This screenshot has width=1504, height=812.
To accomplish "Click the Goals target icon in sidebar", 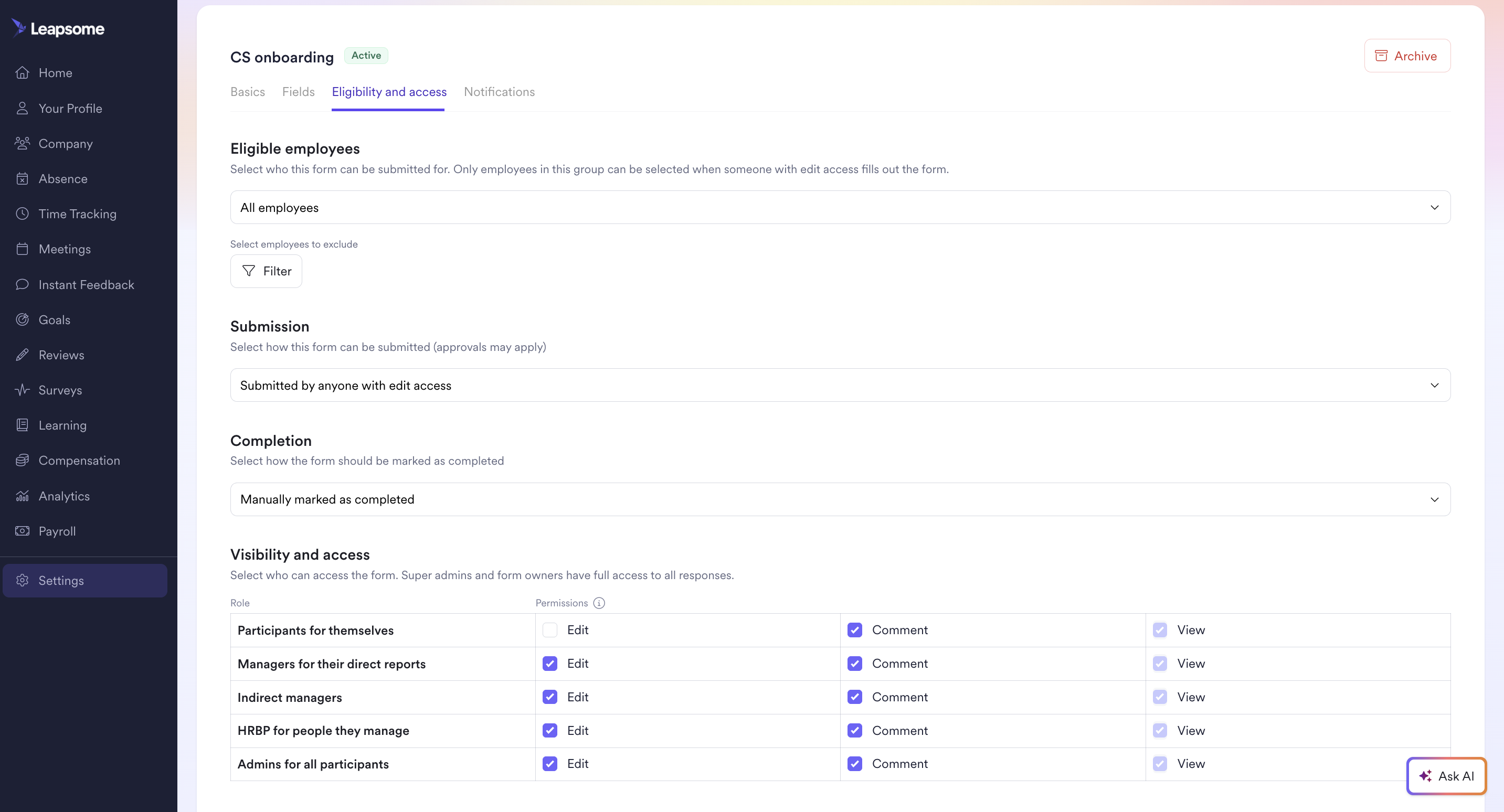I will (22, 319).
